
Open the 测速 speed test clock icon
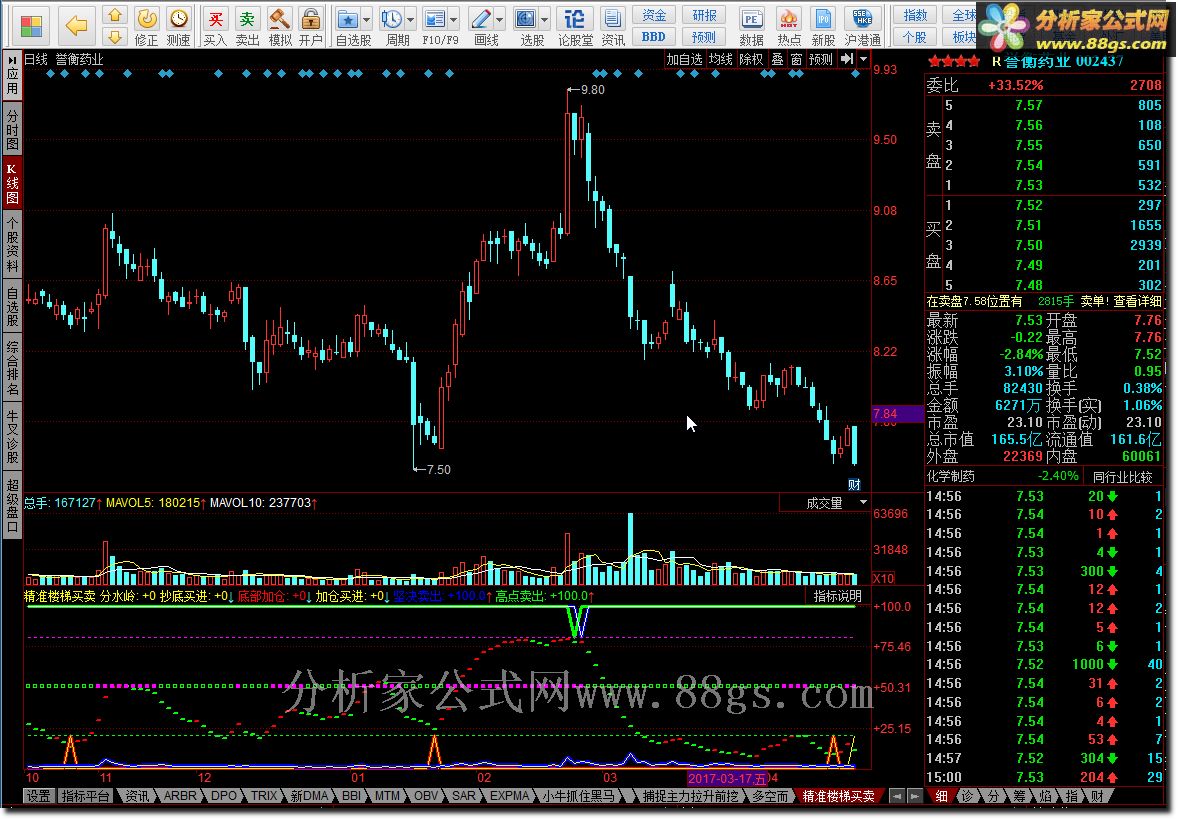(x=178, y=26)
